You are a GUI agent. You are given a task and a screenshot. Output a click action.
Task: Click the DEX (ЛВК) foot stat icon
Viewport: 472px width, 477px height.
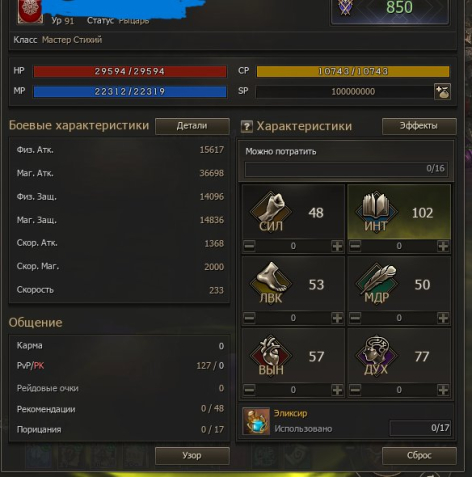tap(271, 283)
